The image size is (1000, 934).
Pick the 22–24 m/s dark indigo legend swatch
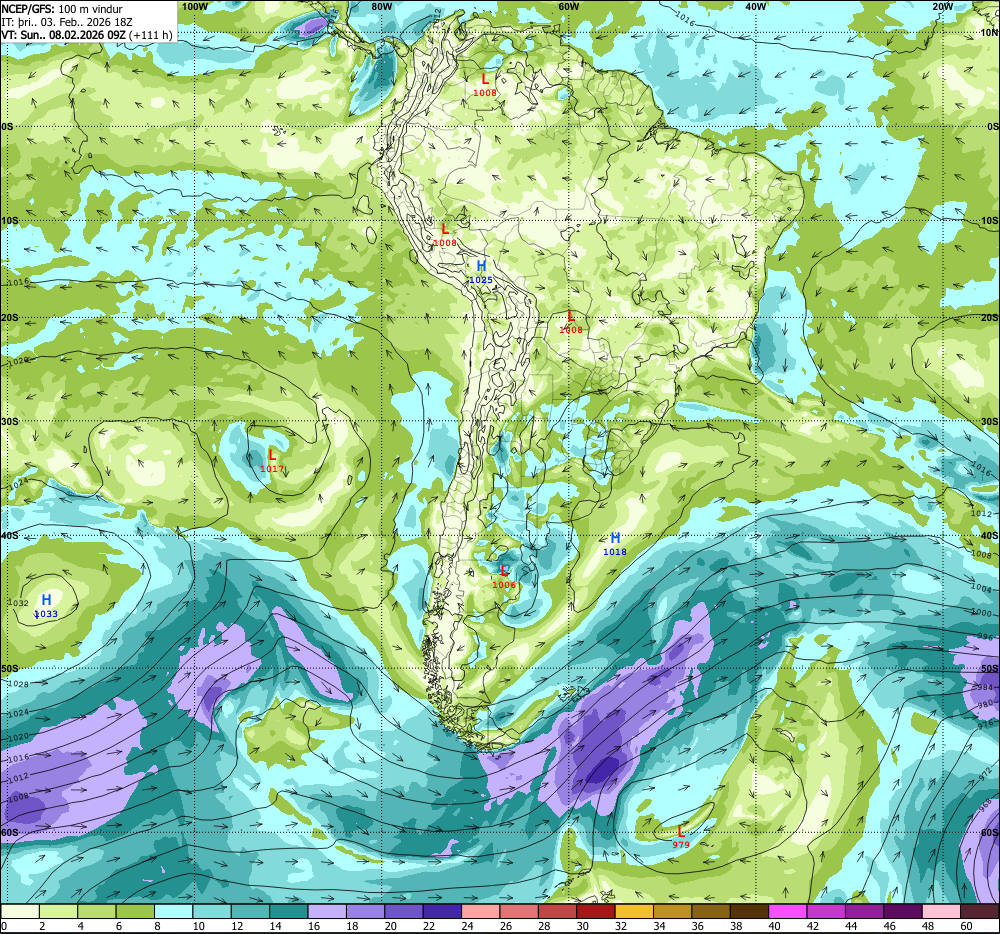click(442, 910)
